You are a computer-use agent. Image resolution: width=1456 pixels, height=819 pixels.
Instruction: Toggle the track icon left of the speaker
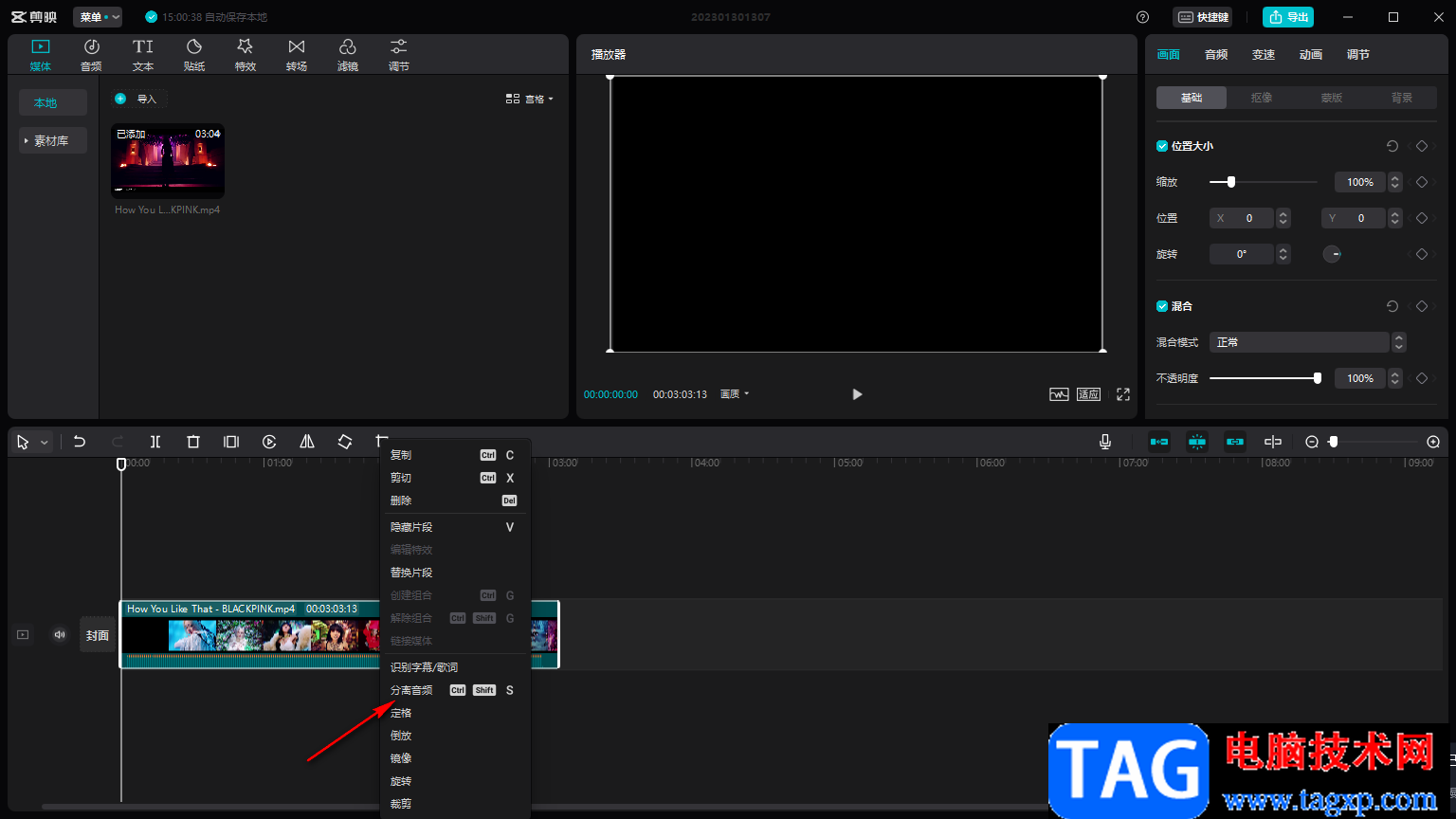23,635
